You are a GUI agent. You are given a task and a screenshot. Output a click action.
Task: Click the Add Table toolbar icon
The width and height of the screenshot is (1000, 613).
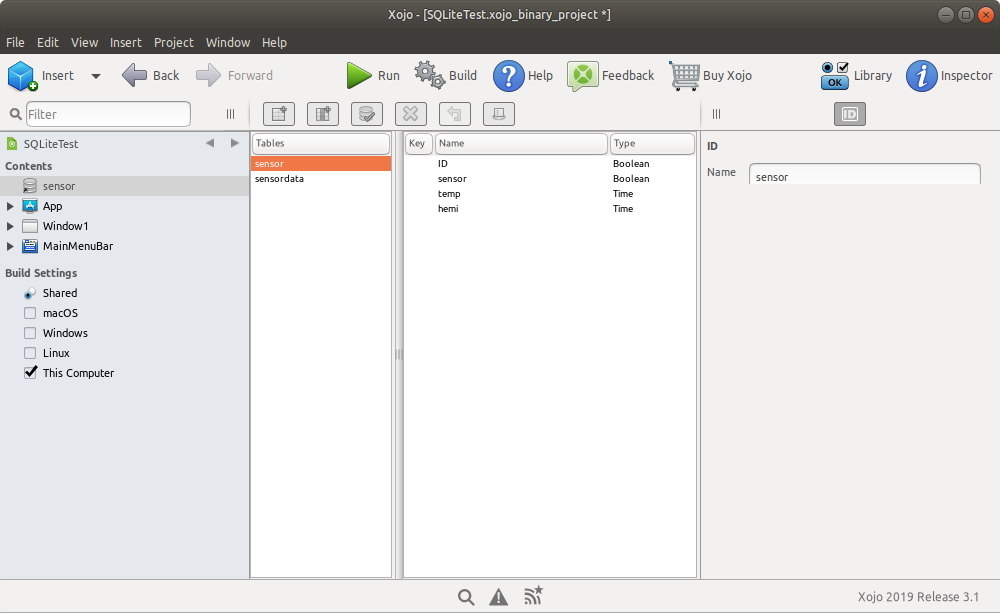(279, 114)
